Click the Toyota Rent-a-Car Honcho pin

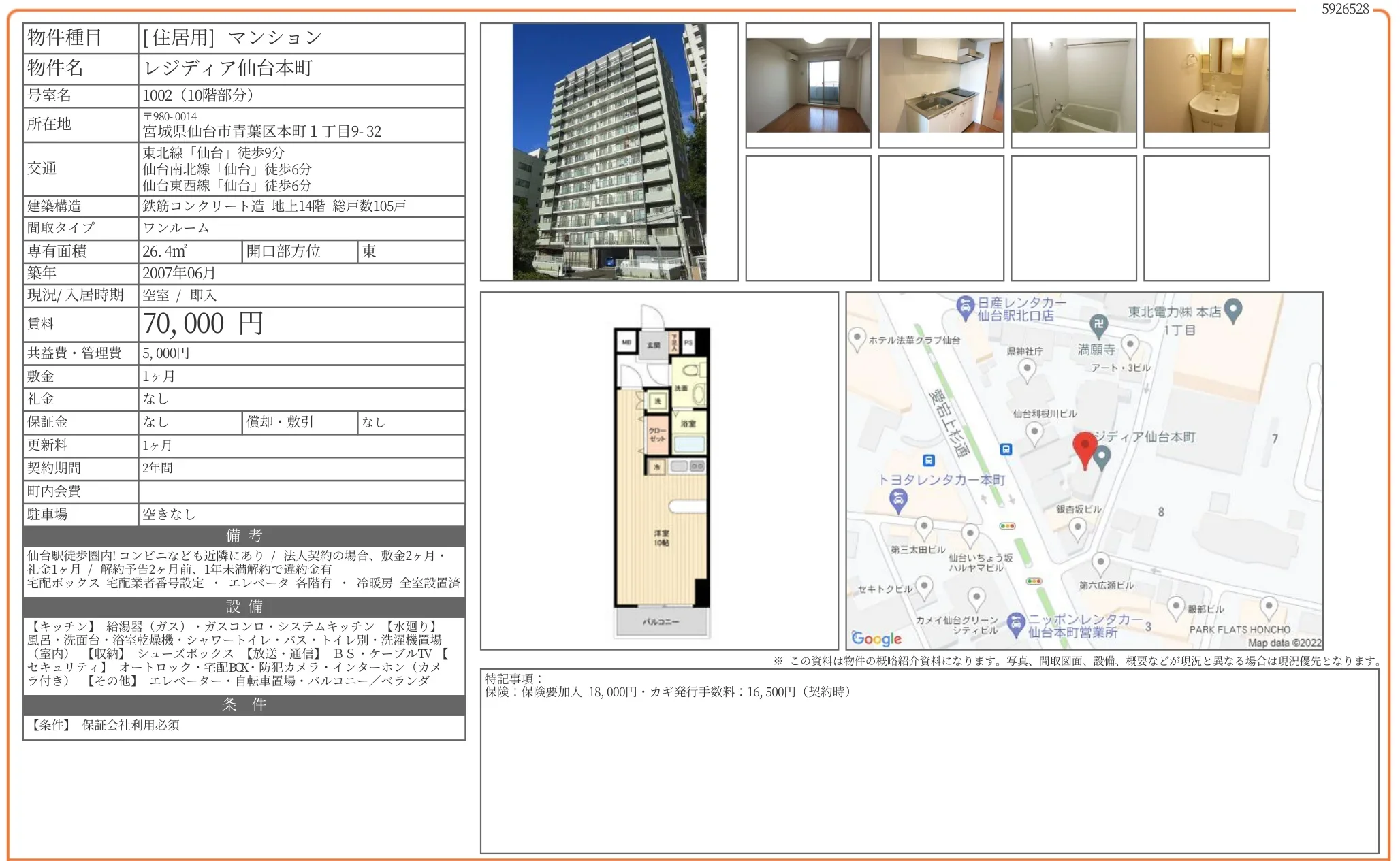[898, 502]
